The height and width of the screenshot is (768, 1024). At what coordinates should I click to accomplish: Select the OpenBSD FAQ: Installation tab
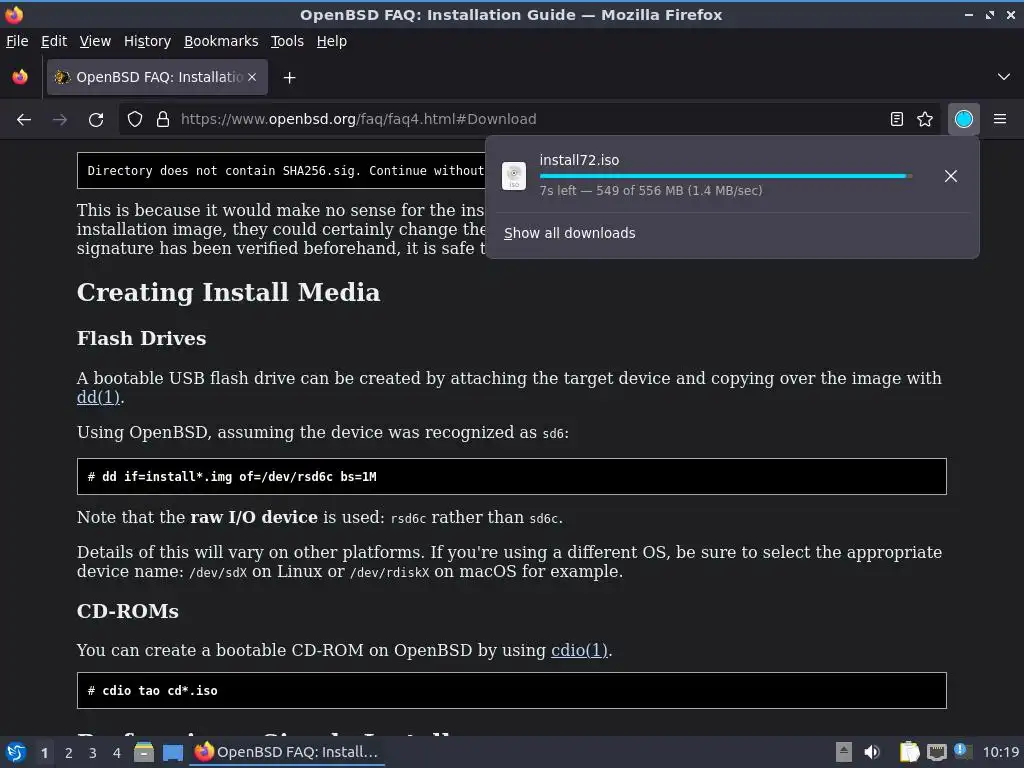(x=157, y=77)
